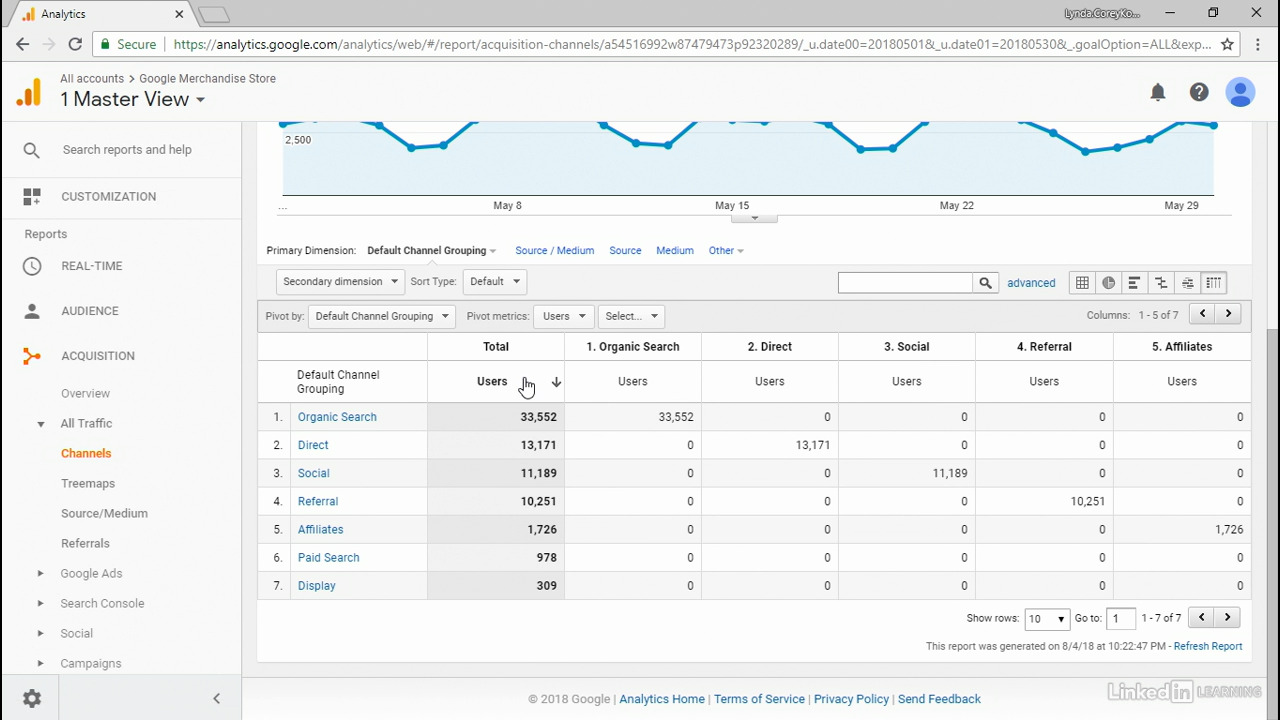Viewport: 1280px width, 720px height.
Task: Switch to Term cloud view icon
Action: (x=1187, y=283)
